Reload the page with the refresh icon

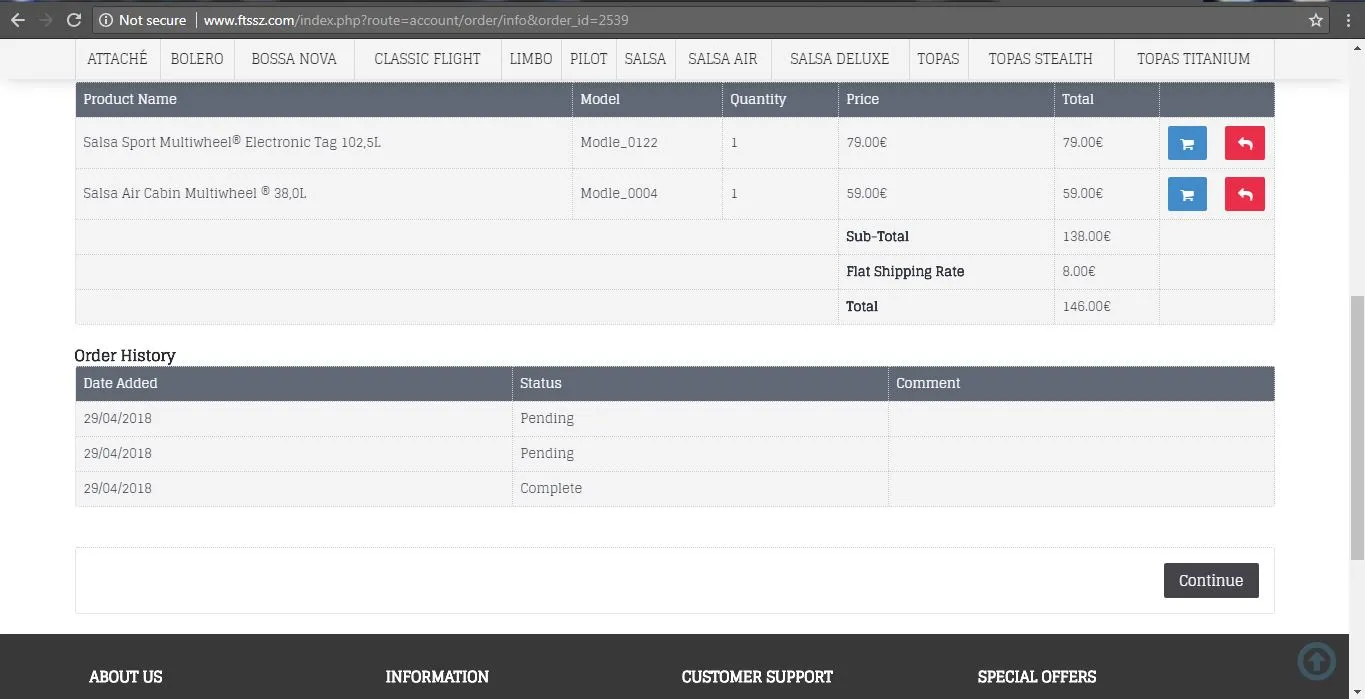tap(73, 20)
